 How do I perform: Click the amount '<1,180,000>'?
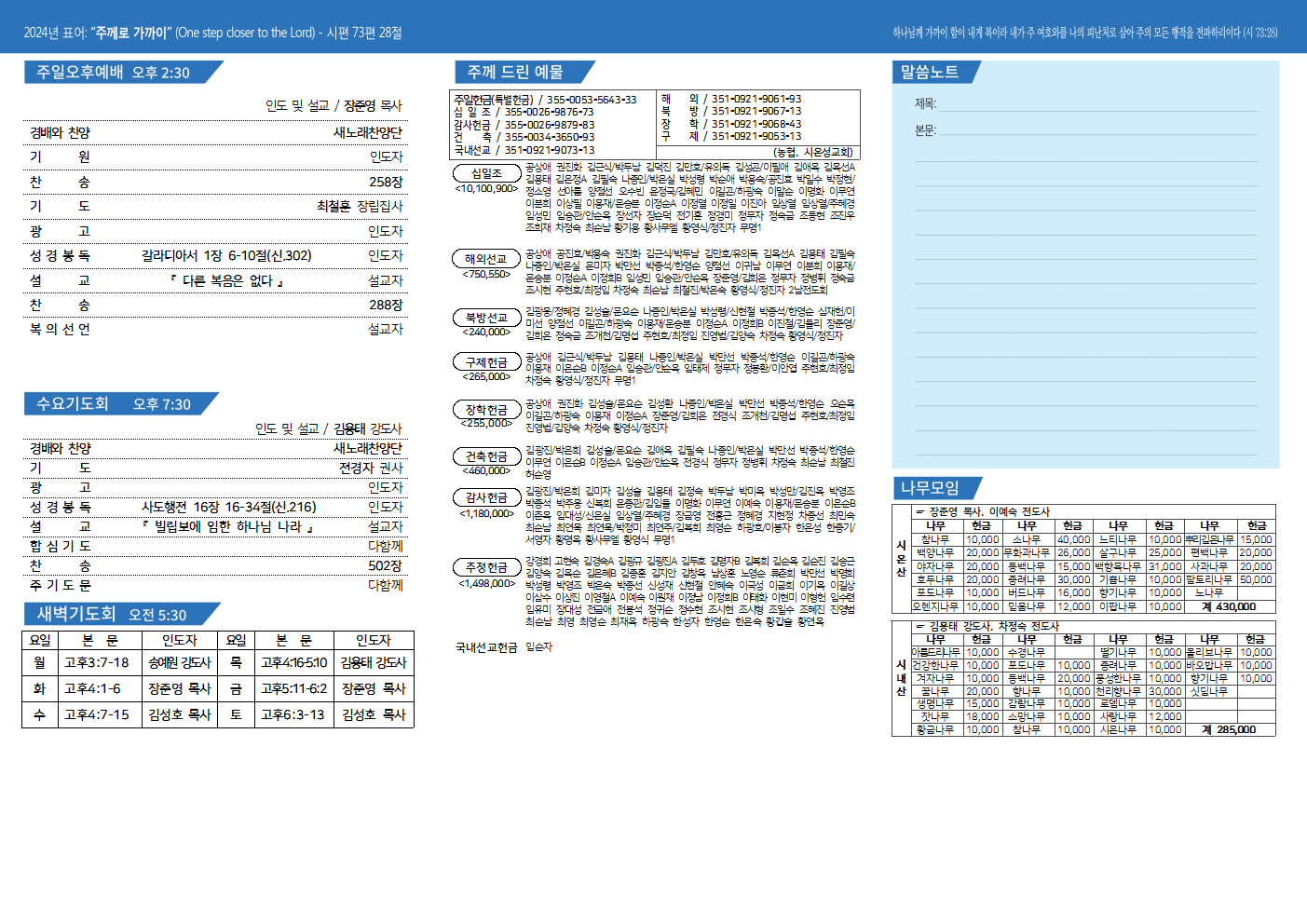click(x=486, y=513)
